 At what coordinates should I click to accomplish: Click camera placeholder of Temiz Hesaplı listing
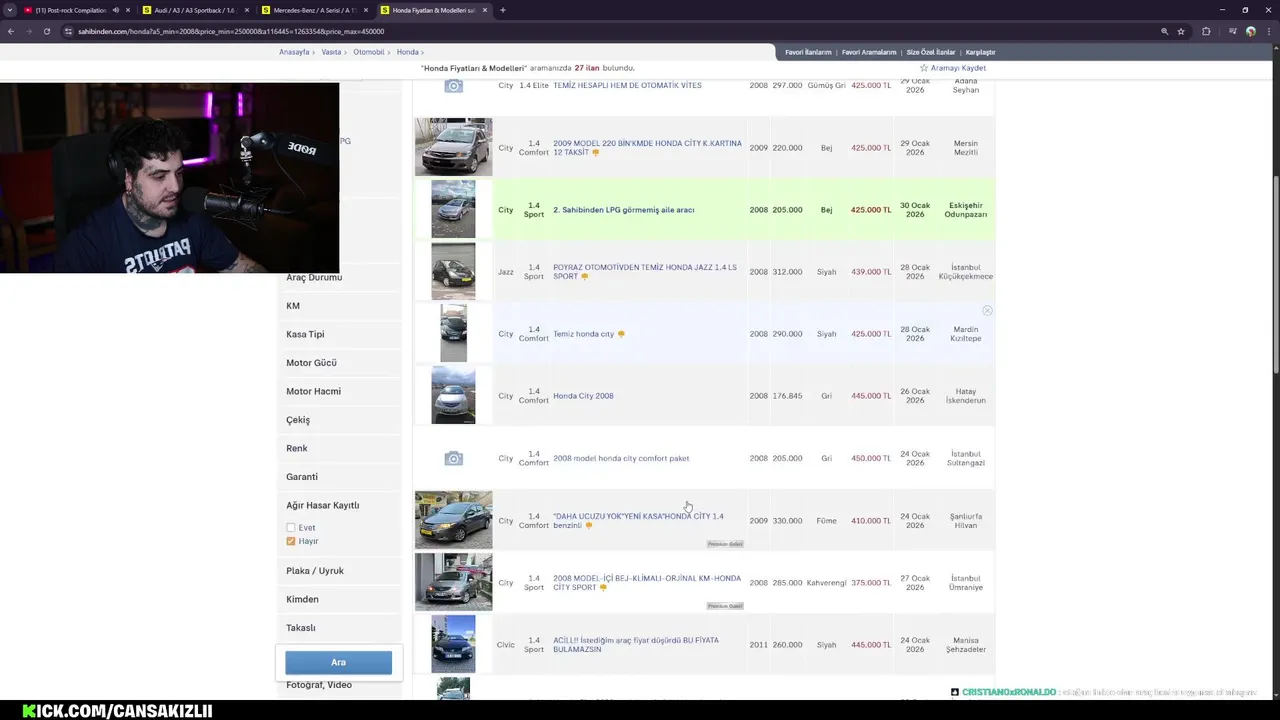point(453,86)
